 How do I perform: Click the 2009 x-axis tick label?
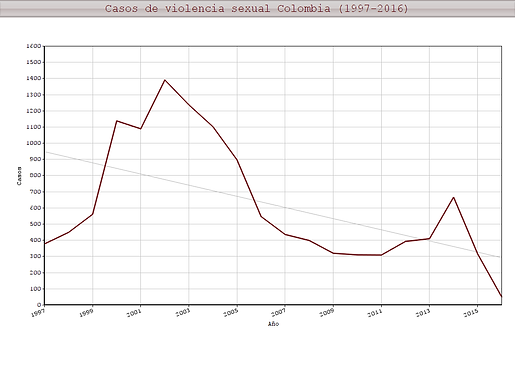point(327,312)
